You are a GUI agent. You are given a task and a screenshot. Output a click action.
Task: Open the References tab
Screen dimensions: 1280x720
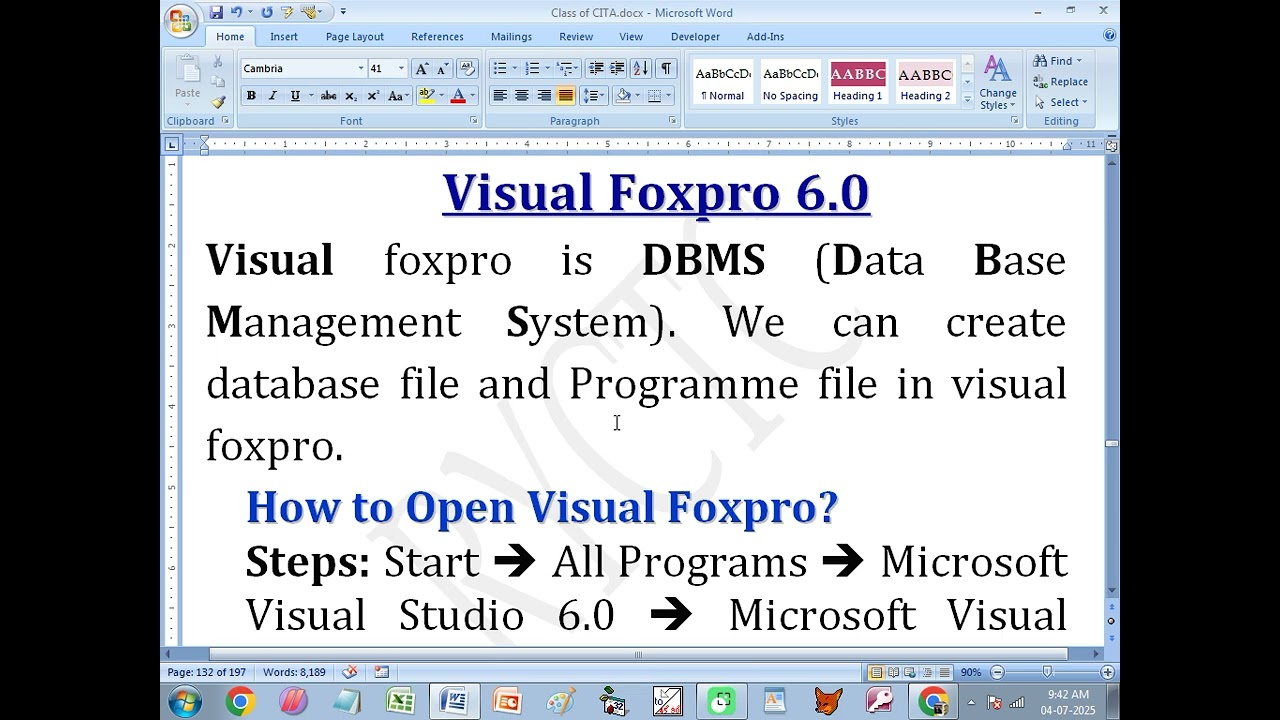[437, 37]
